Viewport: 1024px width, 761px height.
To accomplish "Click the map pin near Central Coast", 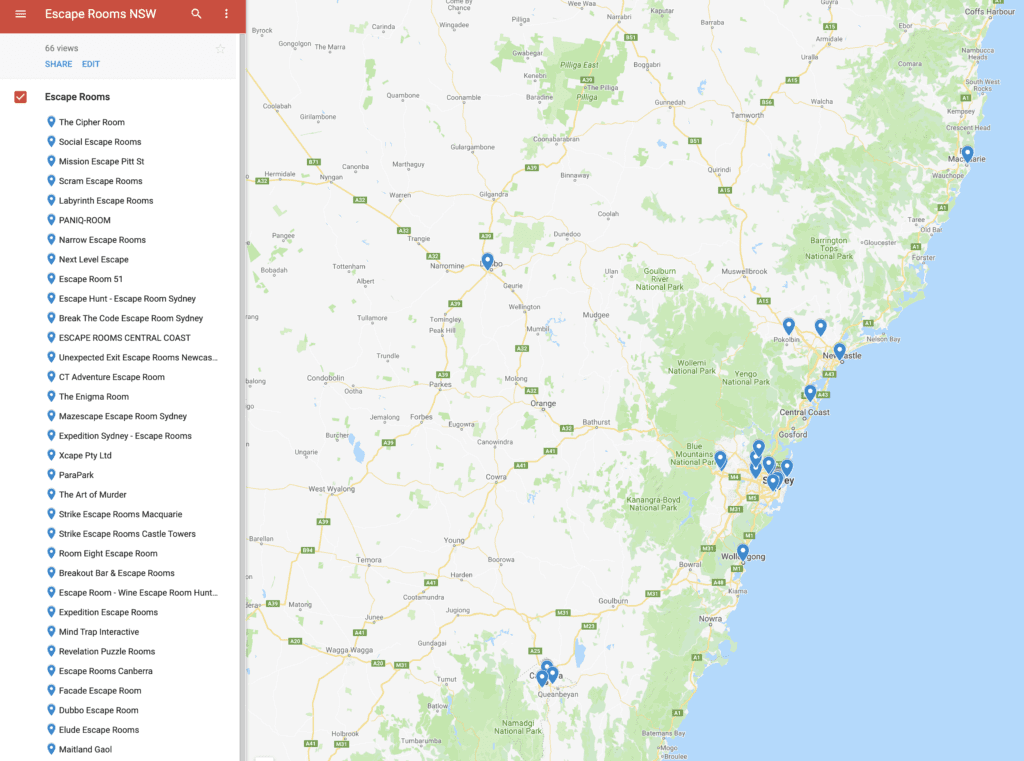I will click(810, 393).
